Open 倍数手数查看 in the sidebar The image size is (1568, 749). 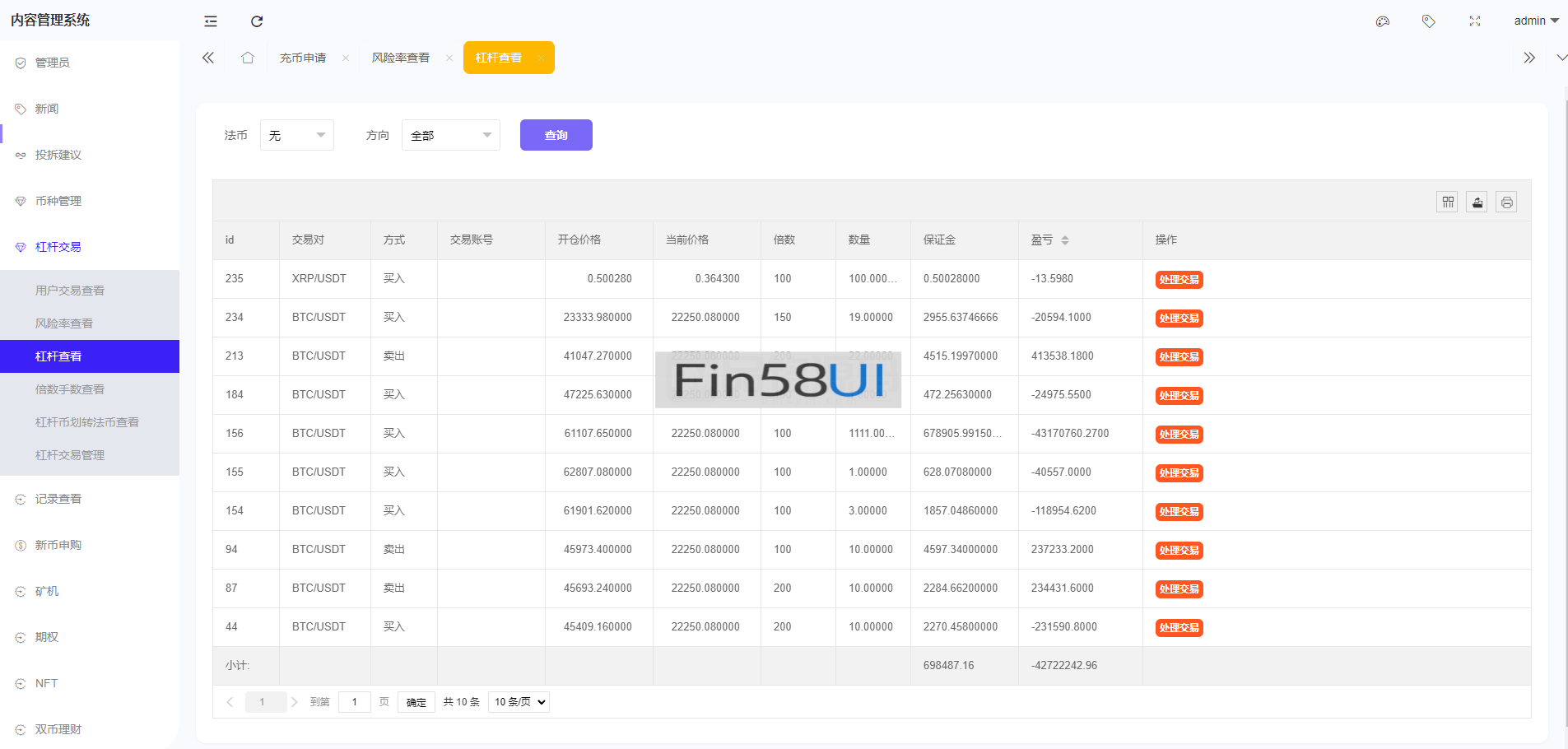click(70, 389)
